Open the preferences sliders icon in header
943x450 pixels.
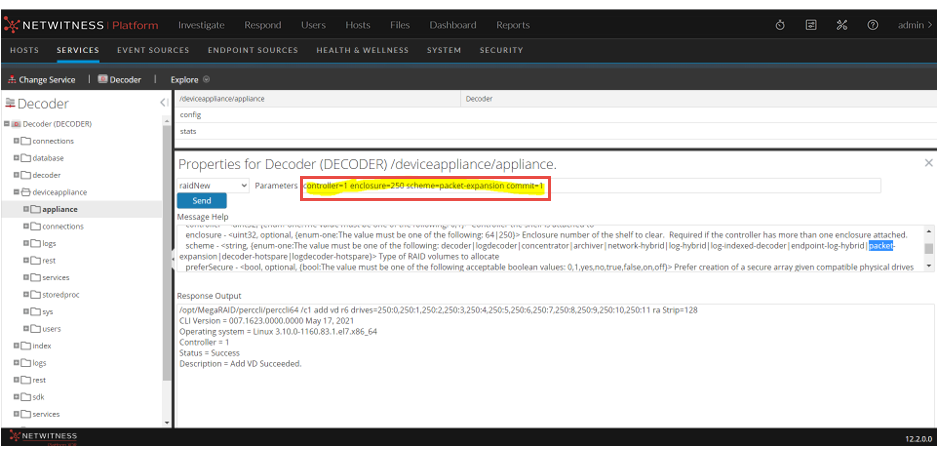click(811, 25)
